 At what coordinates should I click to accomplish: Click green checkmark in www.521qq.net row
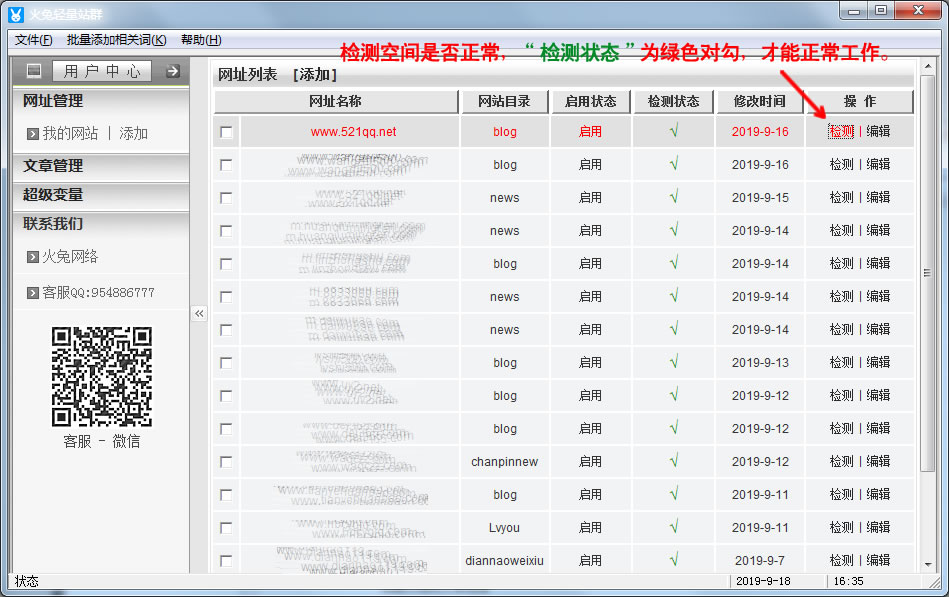point(674,131)
